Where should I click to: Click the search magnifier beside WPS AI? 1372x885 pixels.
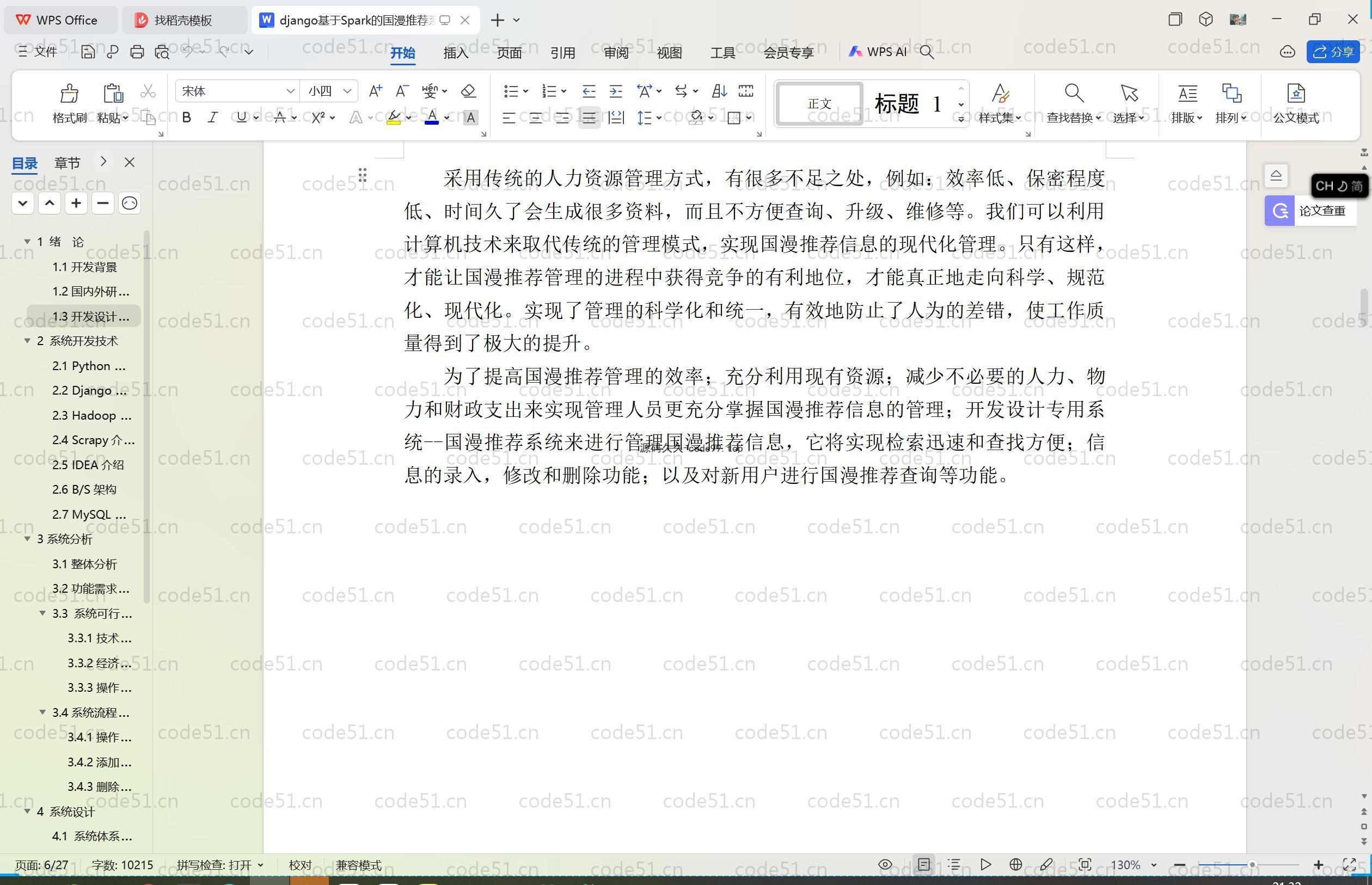(927, 52)
